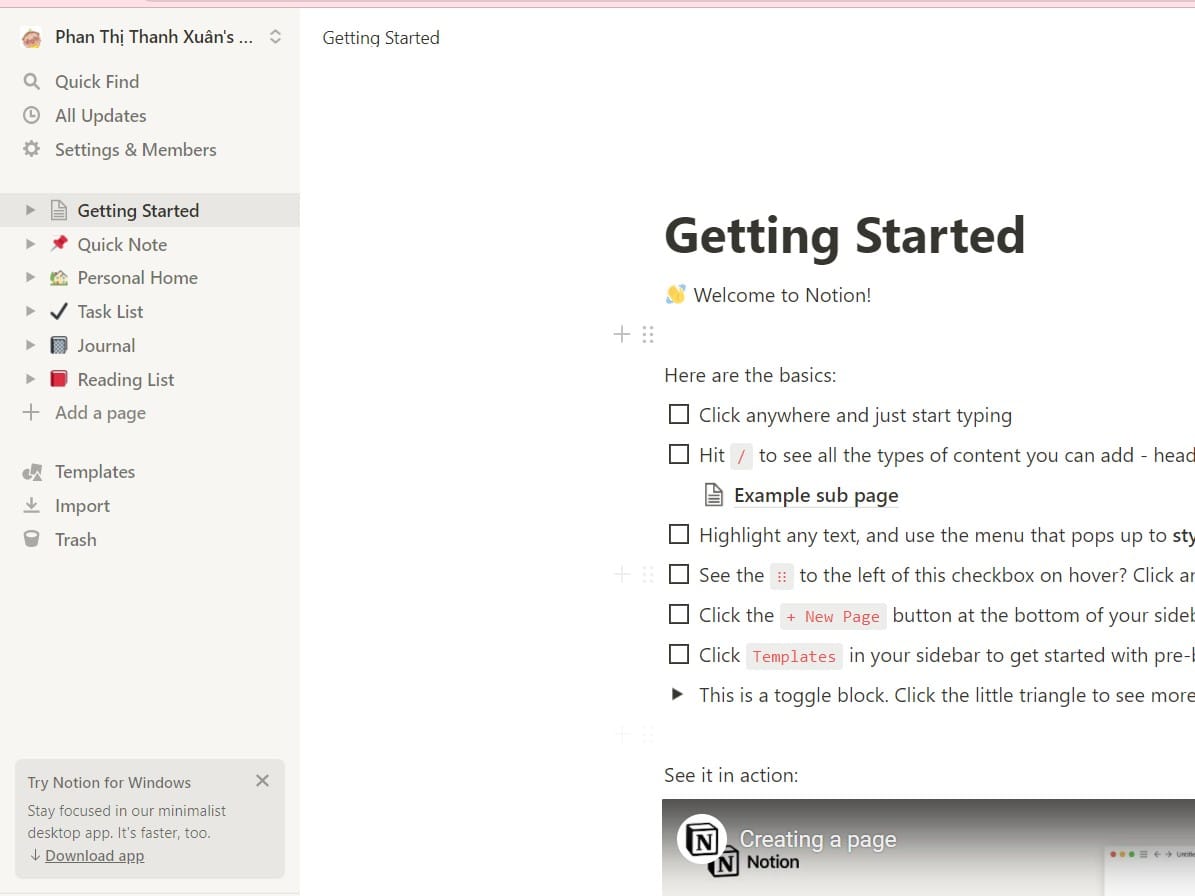This screenshot has height=896, width=1195.
Task: Click the Journal notebook icon
Action: [x=59, y=345]
